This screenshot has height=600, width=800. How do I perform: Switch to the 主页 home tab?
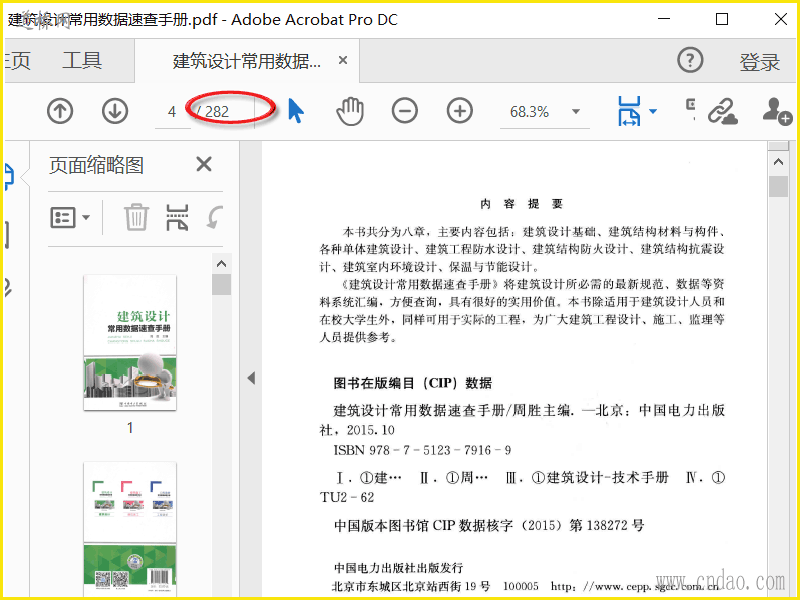[x=17, y=61]
